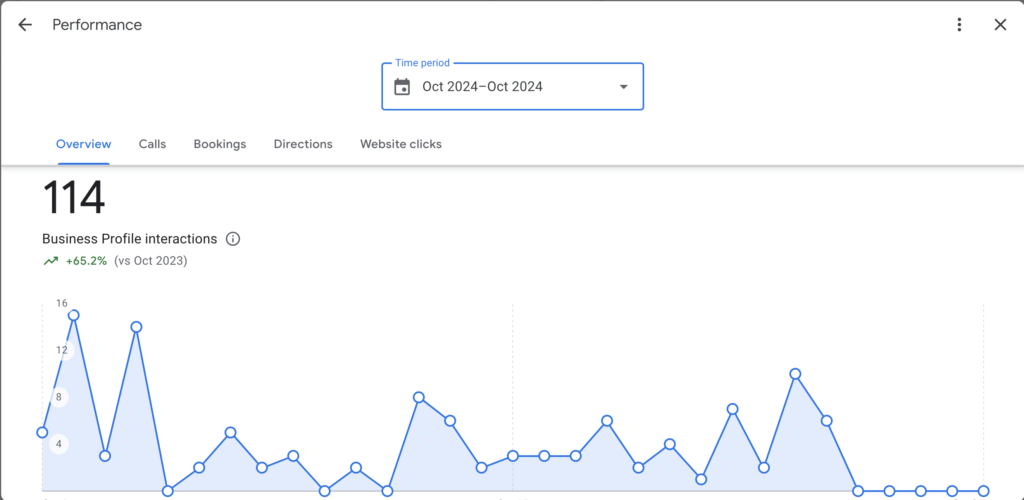1024x500 pixels.
Task: Go back using the left arrow
Action: coord(25,25)
